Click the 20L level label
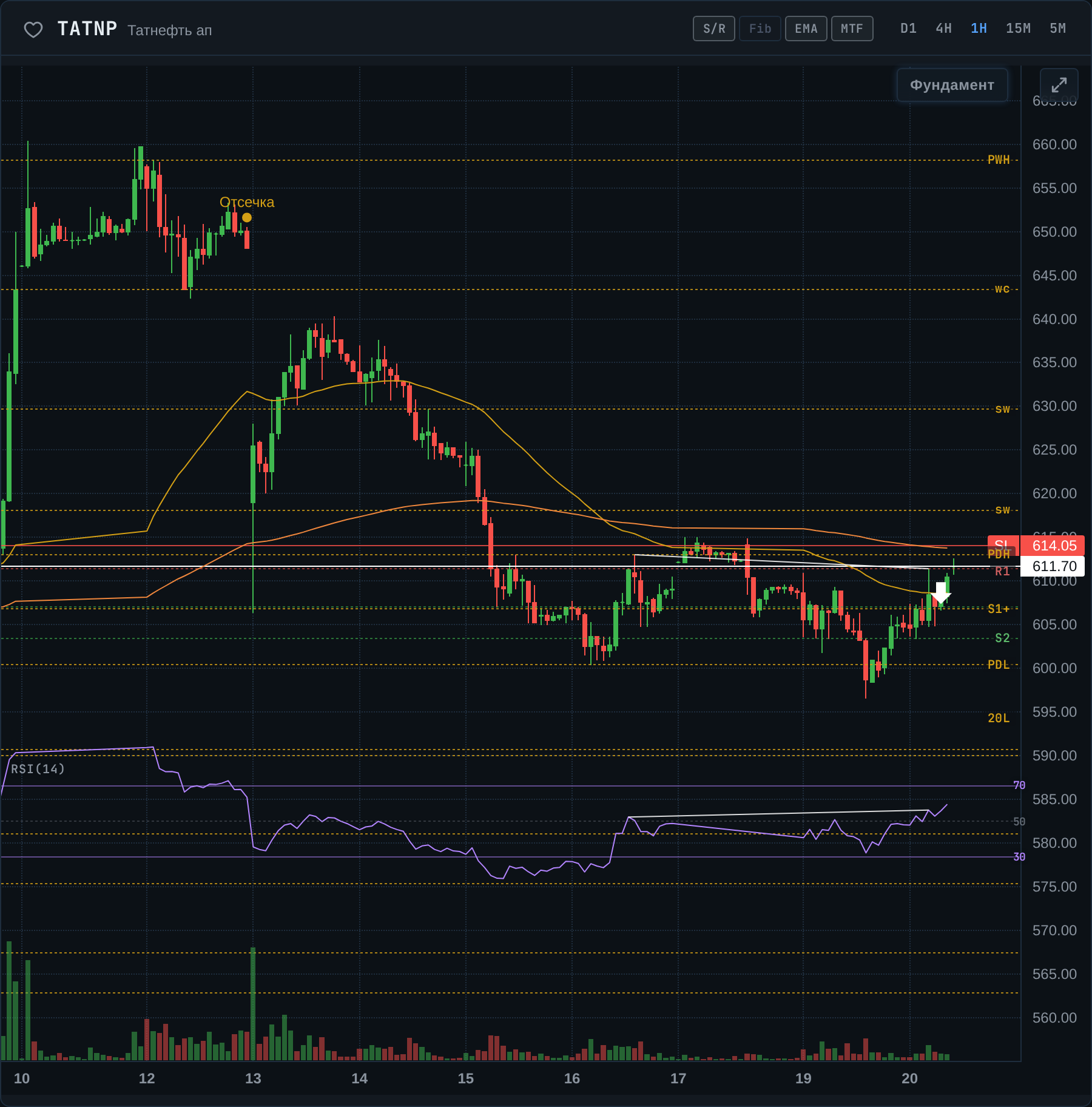This screenshot has width=1092, height=1107. pyautogui.click(x=999, y=718)
